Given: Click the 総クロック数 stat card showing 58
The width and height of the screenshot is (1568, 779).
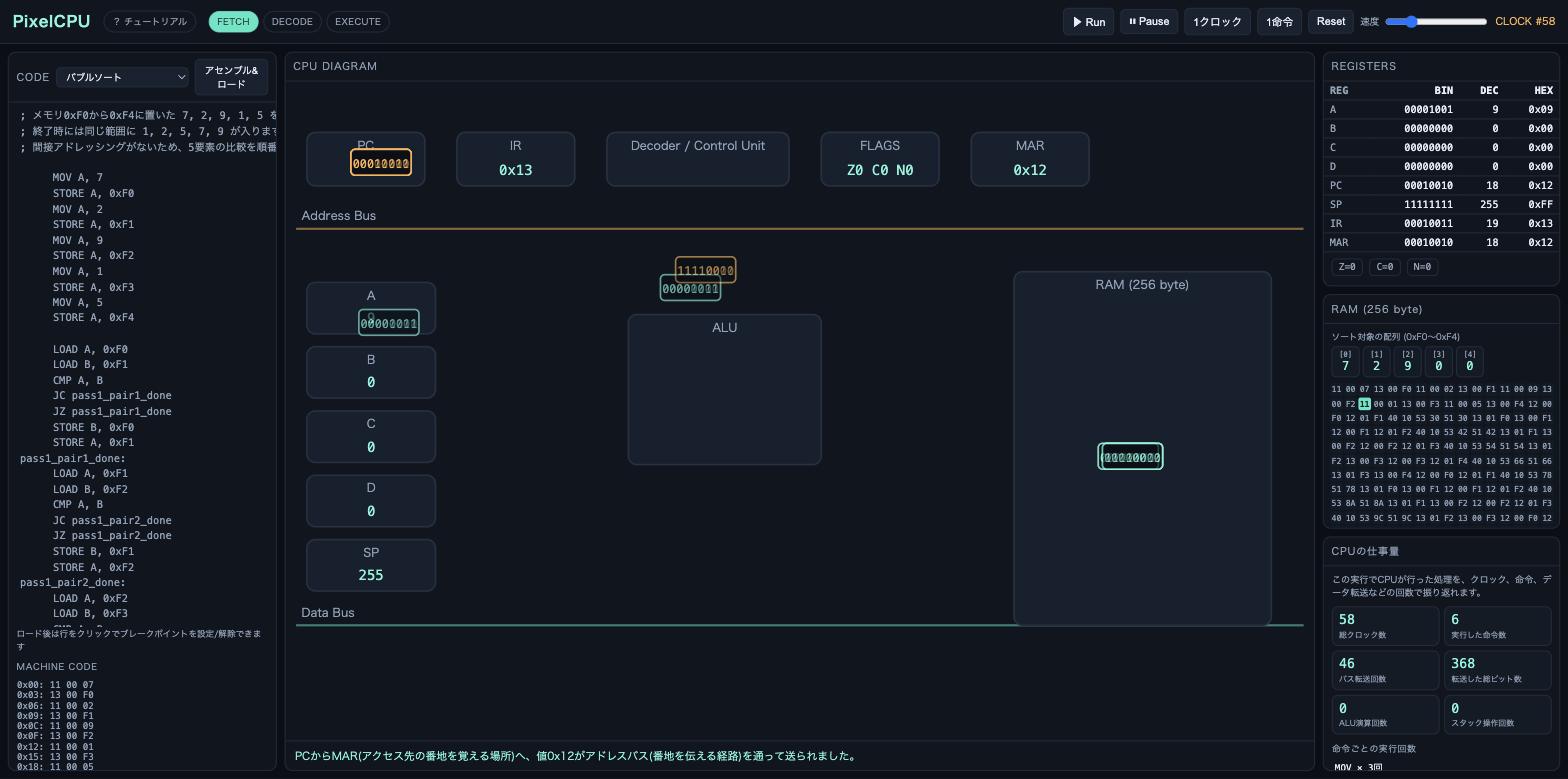Looking at the screenshot, I should [1385, 626].
